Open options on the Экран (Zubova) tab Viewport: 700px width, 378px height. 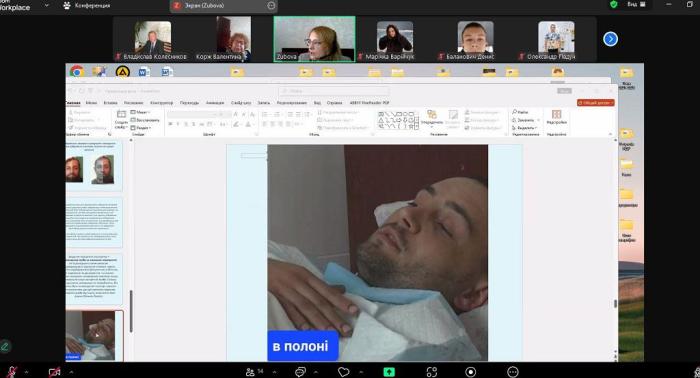click(x=271, y=5)
